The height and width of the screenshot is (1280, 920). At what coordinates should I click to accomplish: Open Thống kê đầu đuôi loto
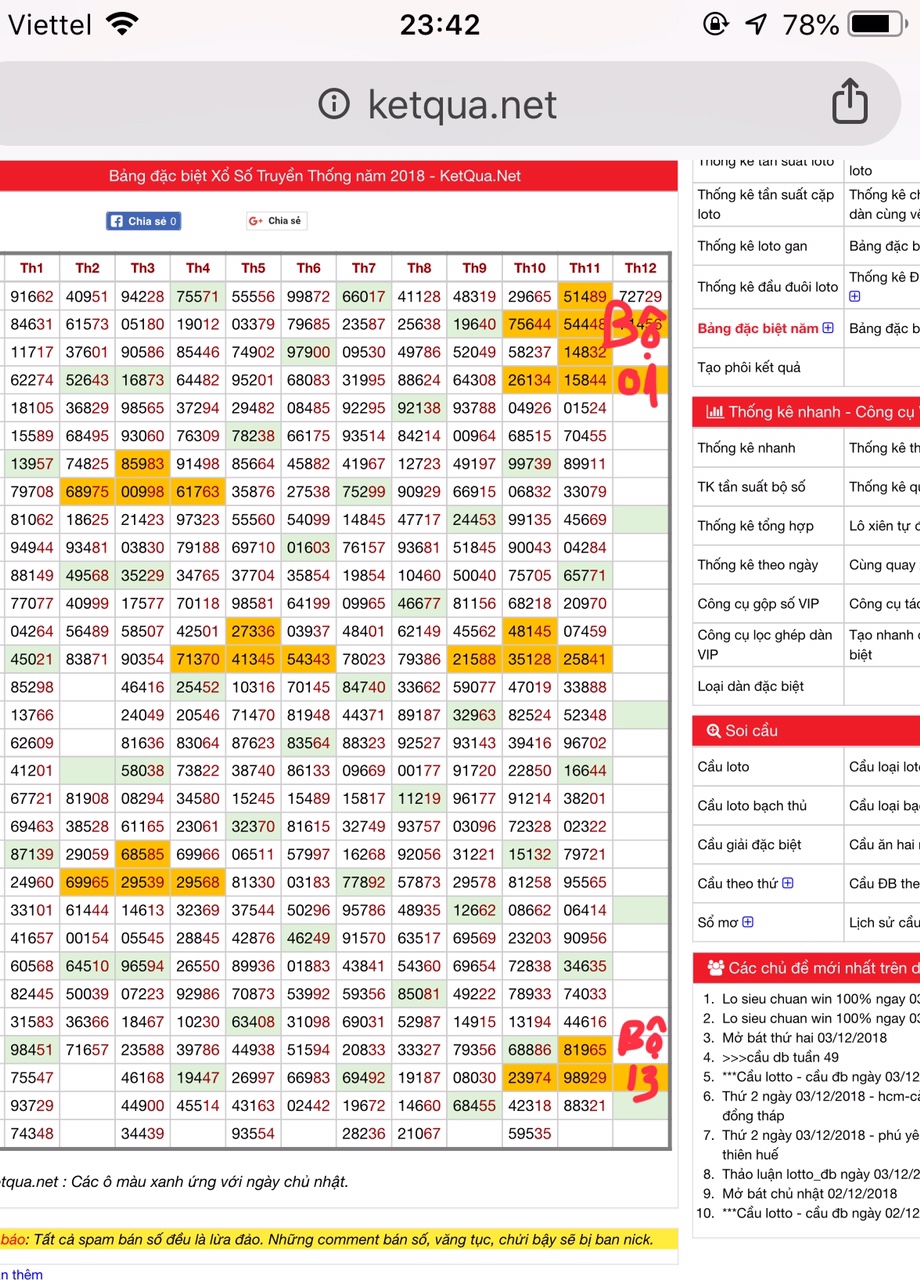[768, 287]
